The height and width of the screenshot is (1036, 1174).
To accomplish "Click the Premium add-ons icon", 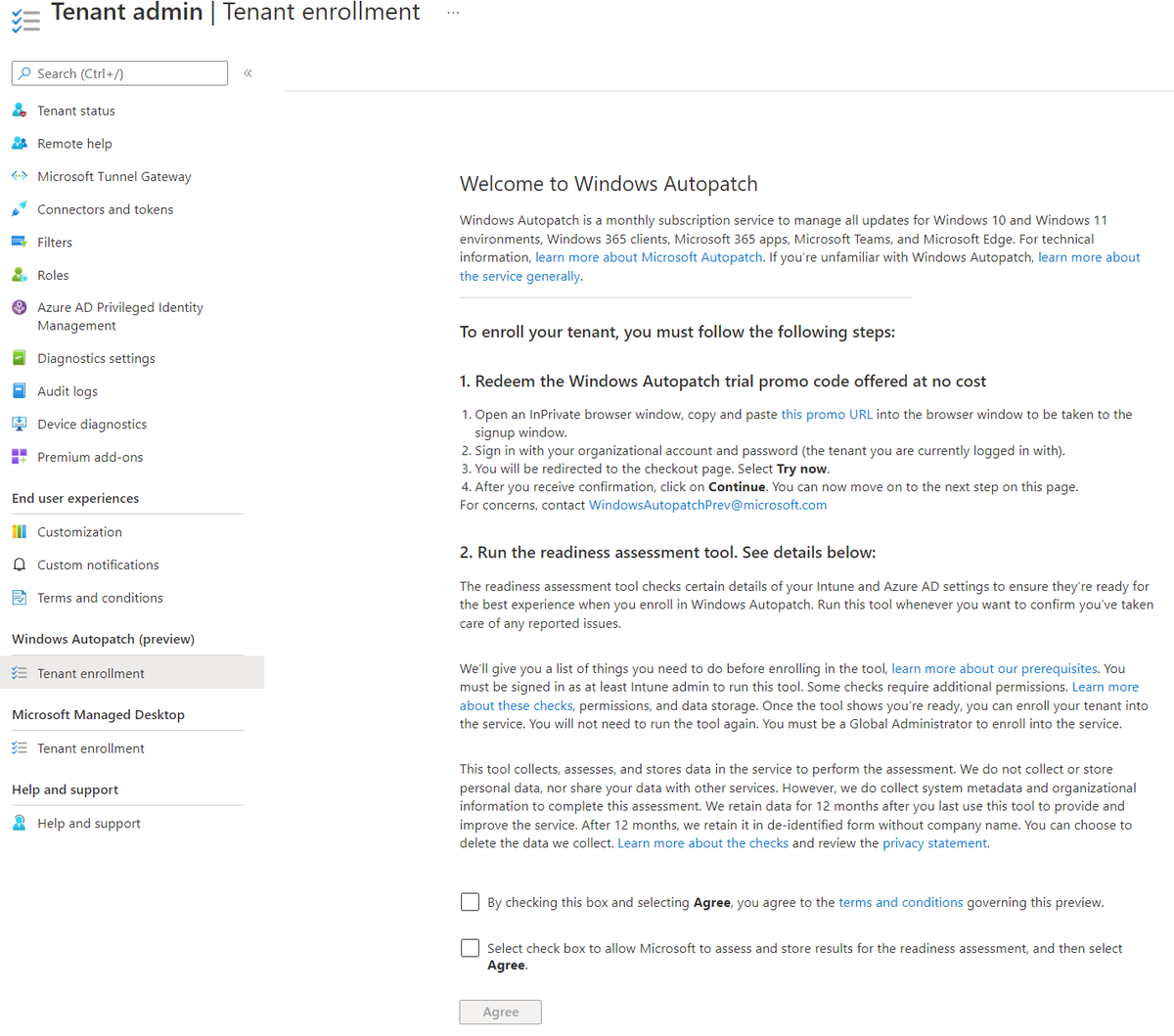I will pyautogui.click(x=20, y=457).
